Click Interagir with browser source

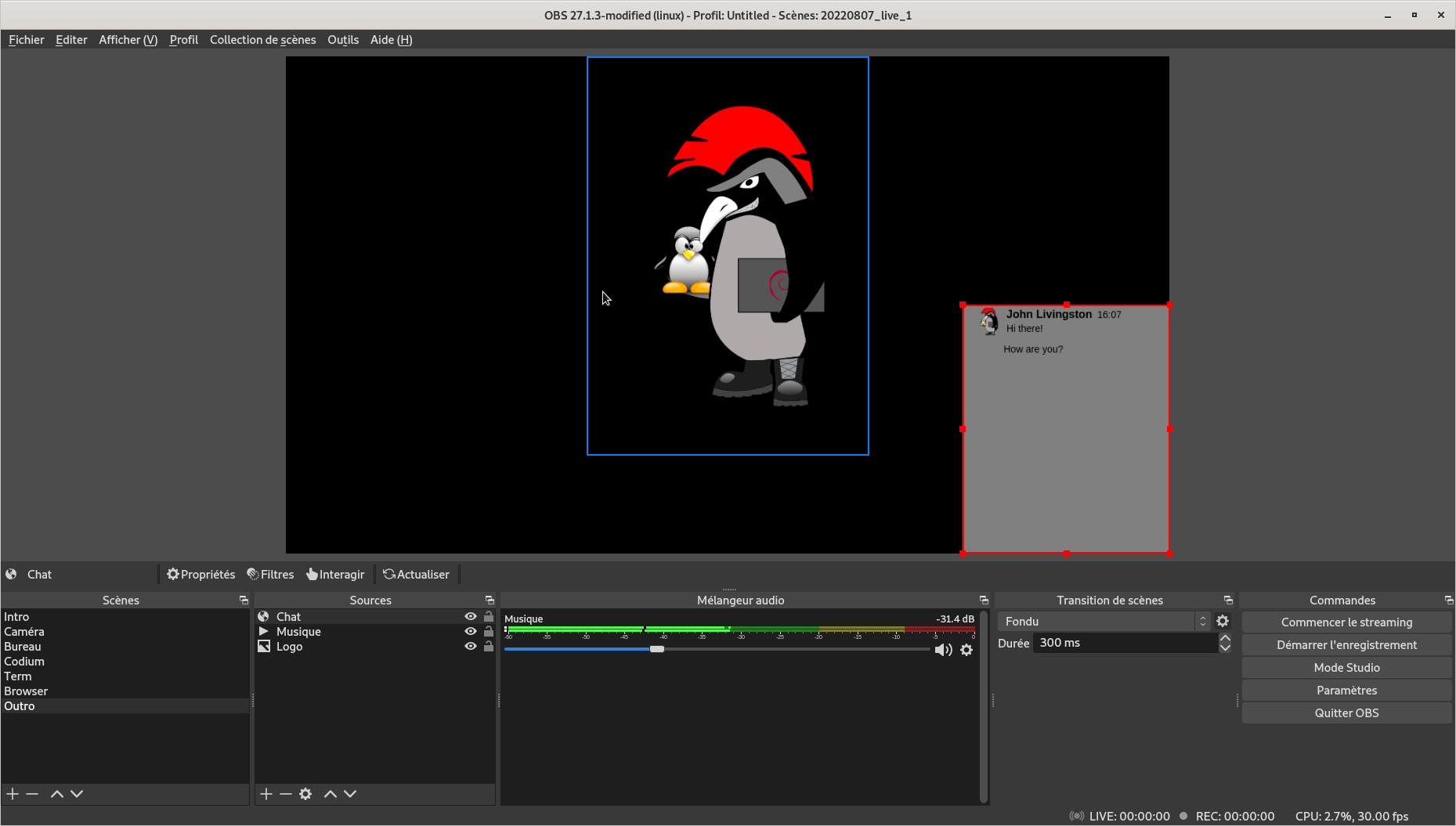tap(335, 575)
